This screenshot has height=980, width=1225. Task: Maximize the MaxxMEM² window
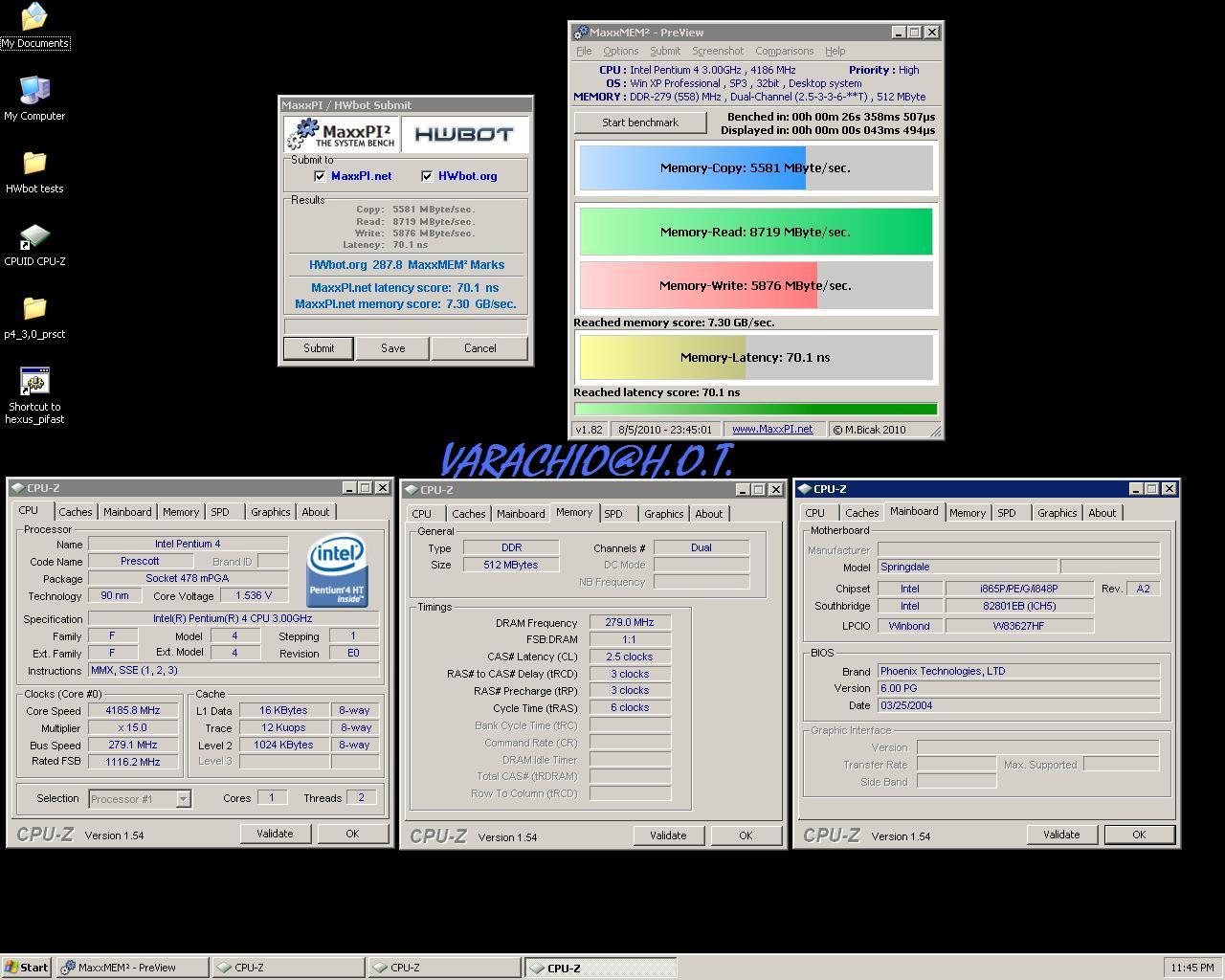coord(914,33)
